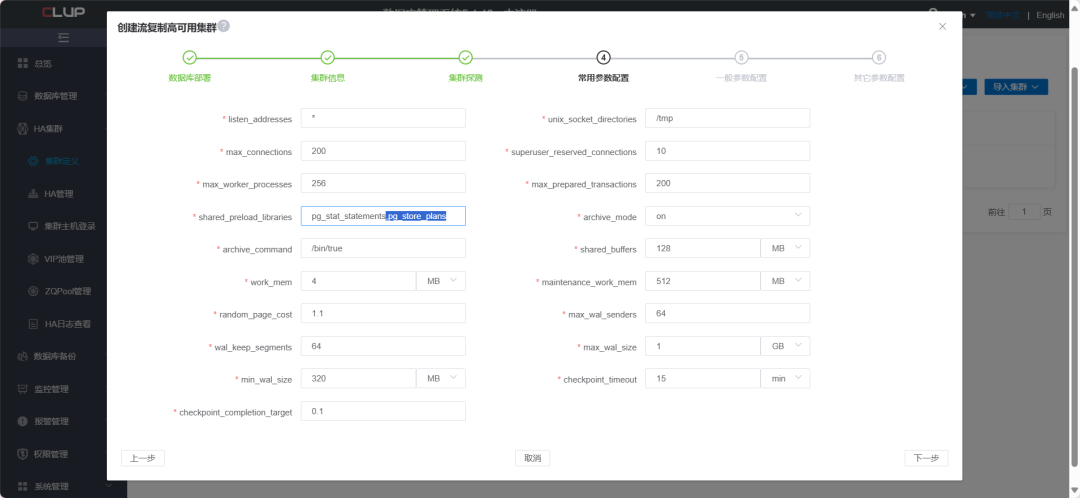Click the max_wal_senders input field
The width and height of the screenshot is (1080, 498).
(727, 313)
